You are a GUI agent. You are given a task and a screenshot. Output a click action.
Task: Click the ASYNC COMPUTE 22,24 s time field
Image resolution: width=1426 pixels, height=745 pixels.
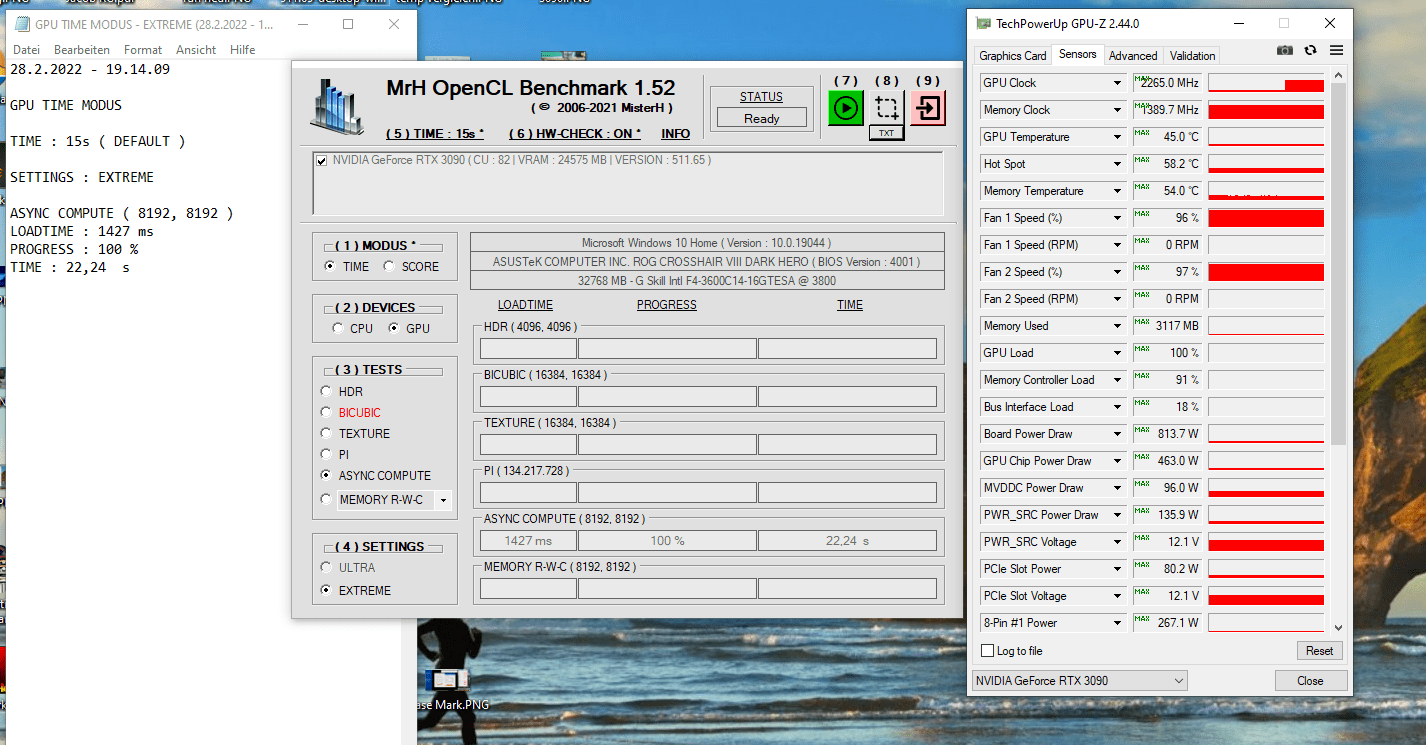847,541
